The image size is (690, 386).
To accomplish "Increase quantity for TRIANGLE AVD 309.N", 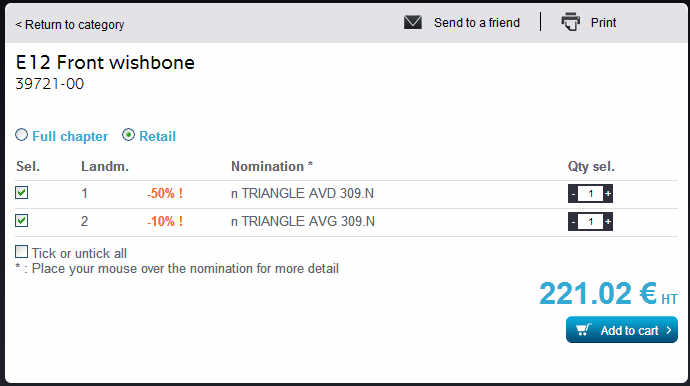I will (x=608, y=194).
